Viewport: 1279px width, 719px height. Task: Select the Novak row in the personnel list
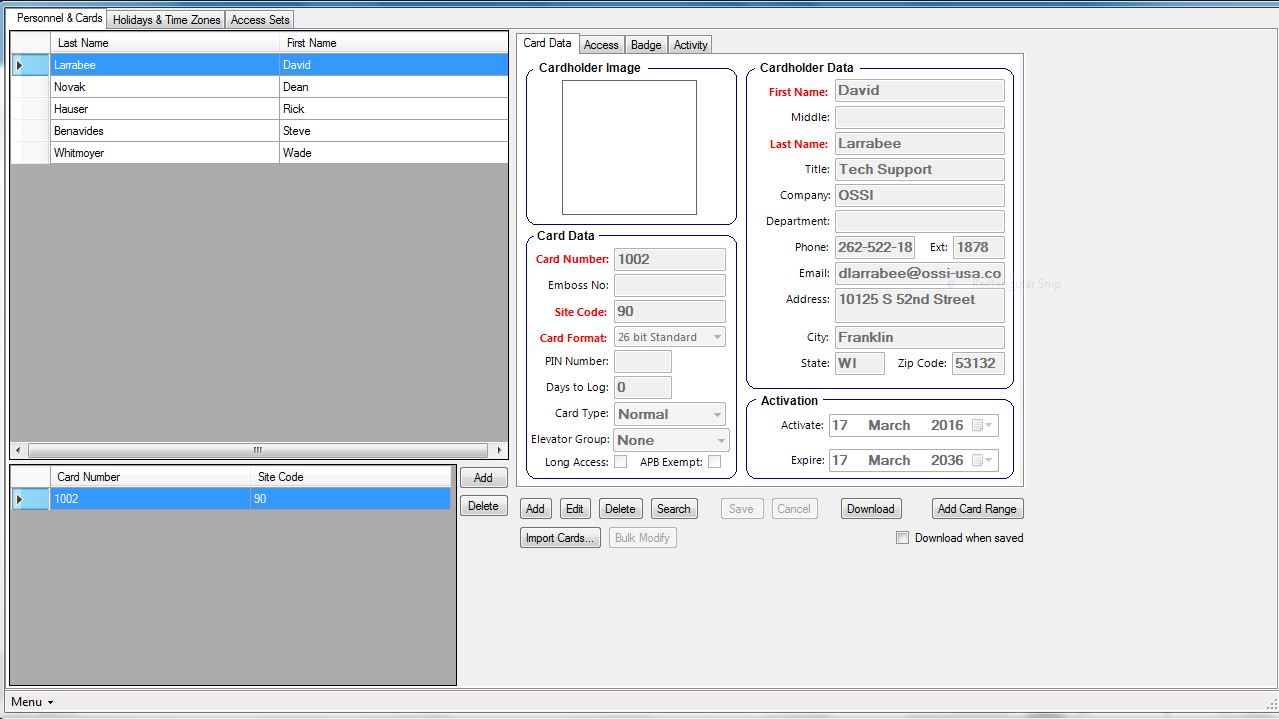coord(165,87)
